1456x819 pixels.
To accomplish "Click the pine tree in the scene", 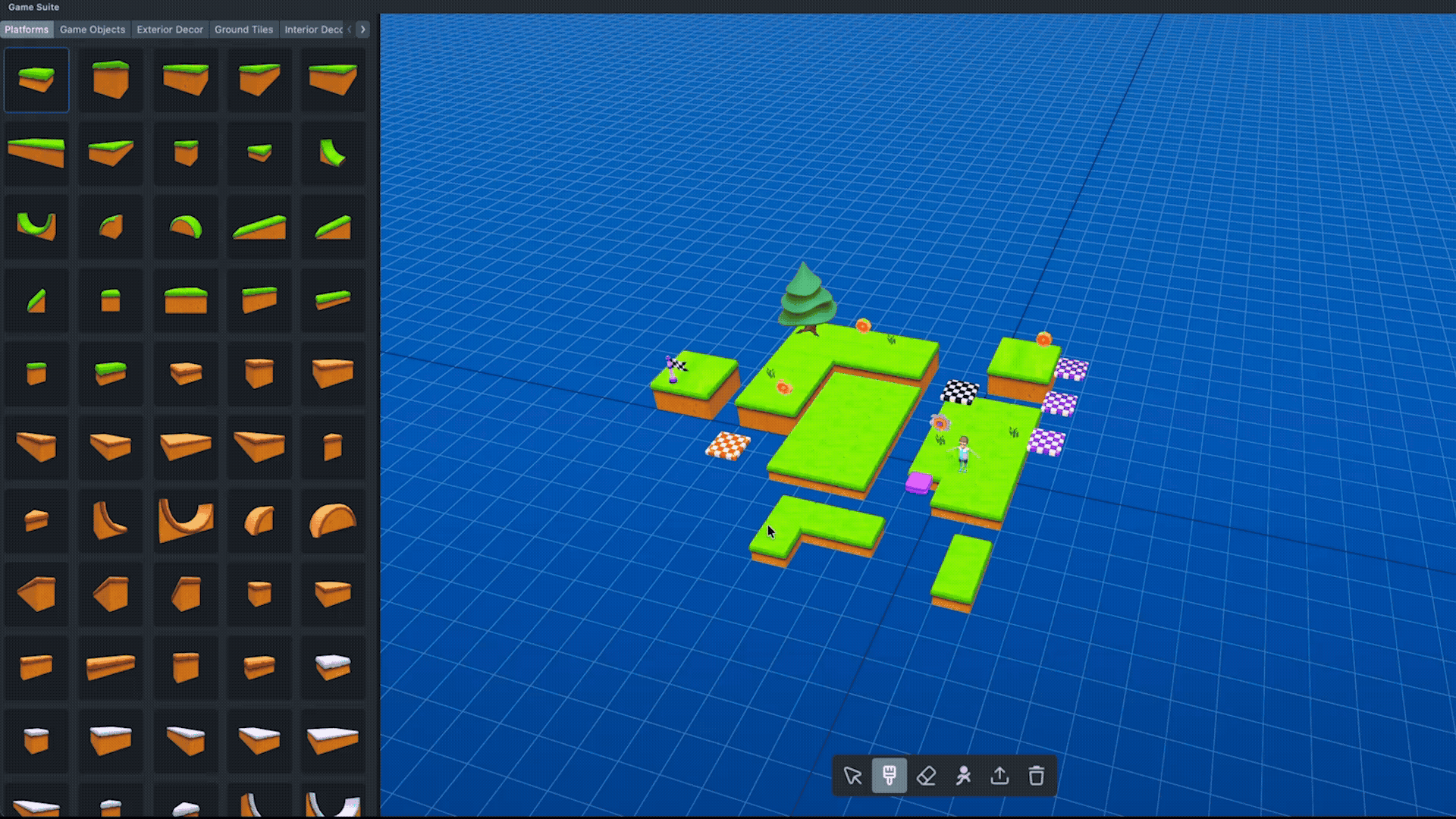I will click(806, 300).
